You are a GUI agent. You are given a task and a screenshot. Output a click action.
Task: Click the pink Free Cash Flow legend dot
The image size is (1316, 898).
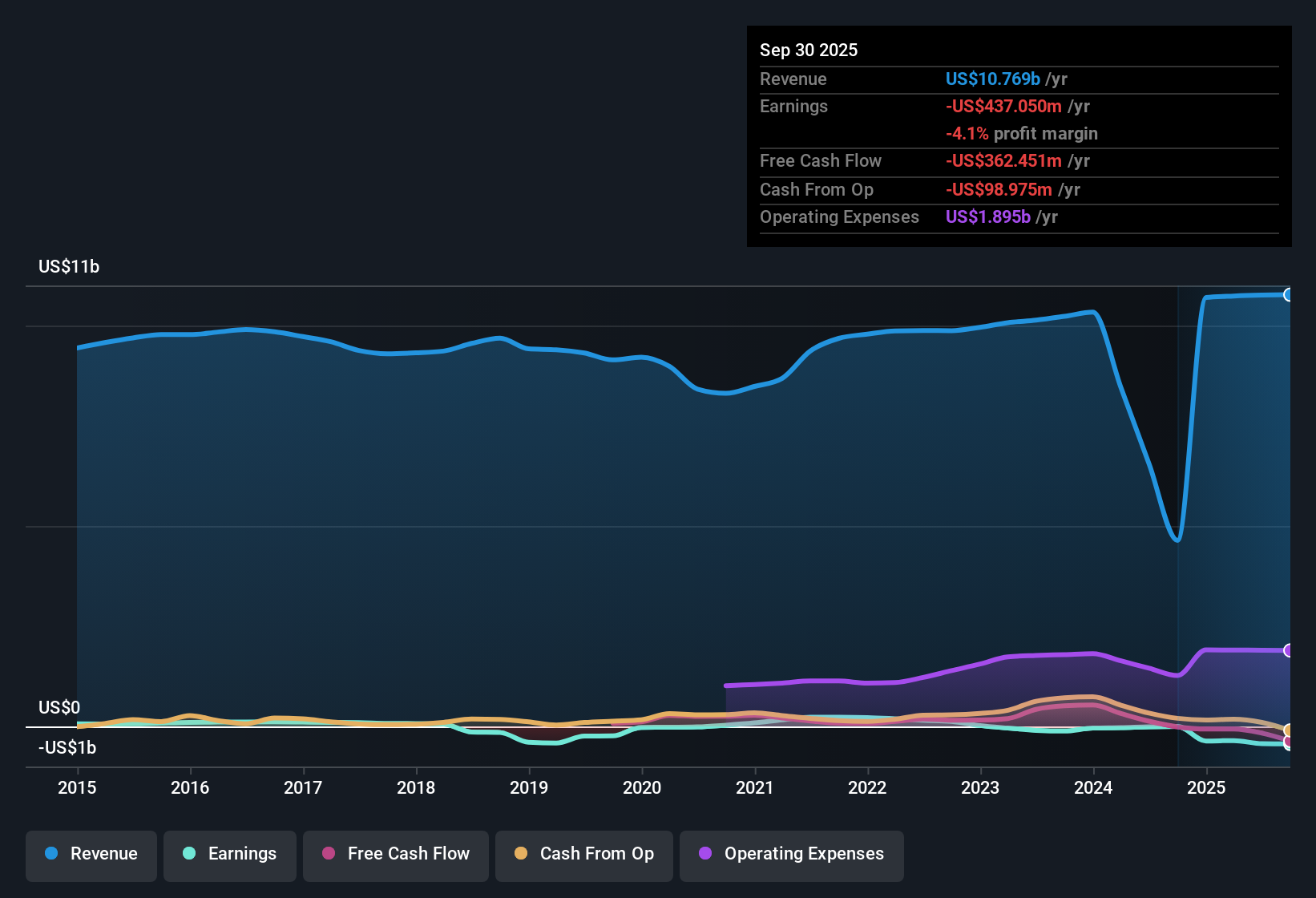[329, 854]
